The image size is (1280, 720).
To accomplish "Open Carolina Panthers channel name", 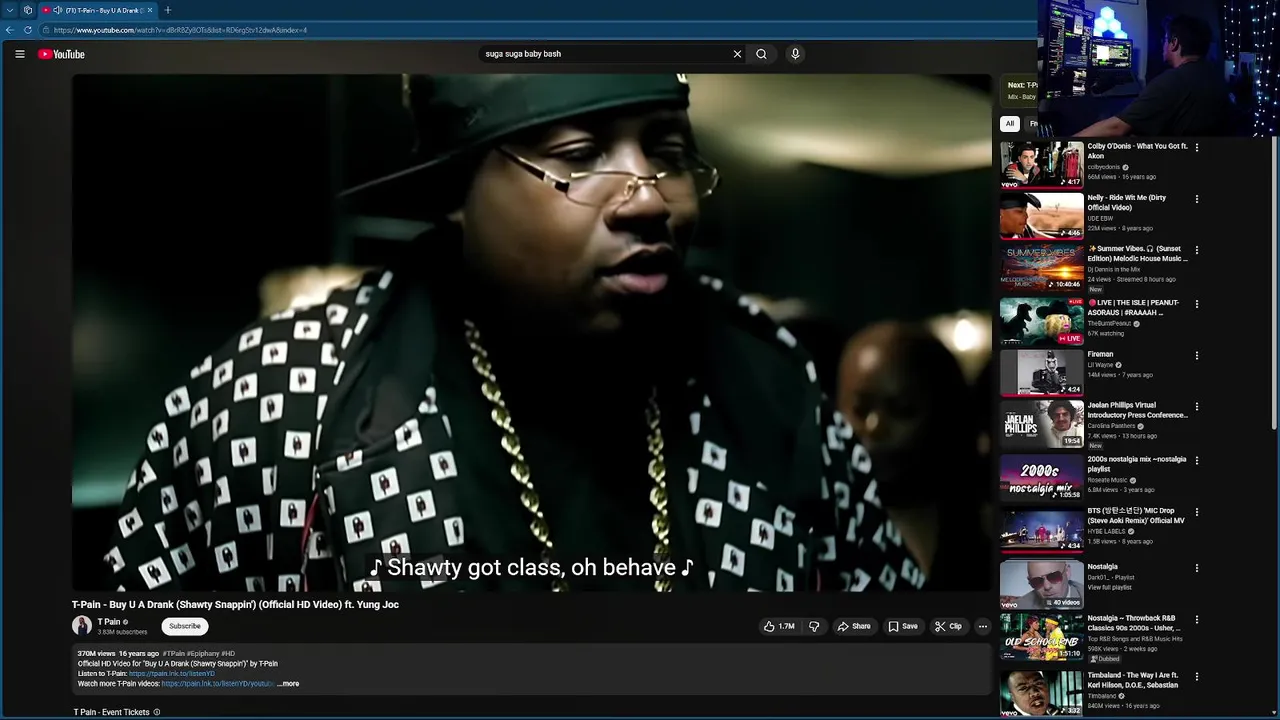I will (1112, 426).
